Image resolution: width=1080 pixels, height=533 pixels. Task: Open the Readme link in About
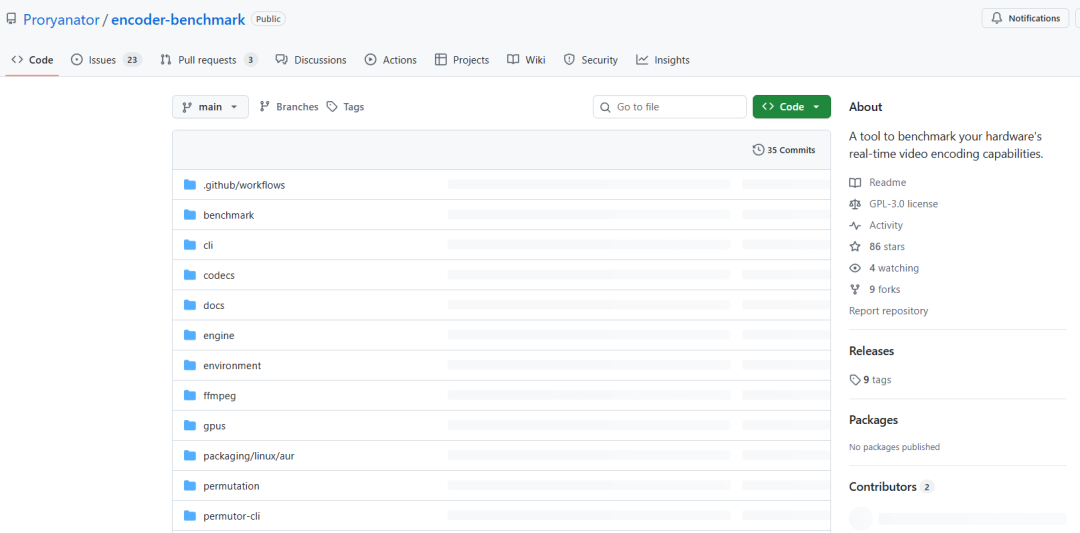tap(878, 182)
